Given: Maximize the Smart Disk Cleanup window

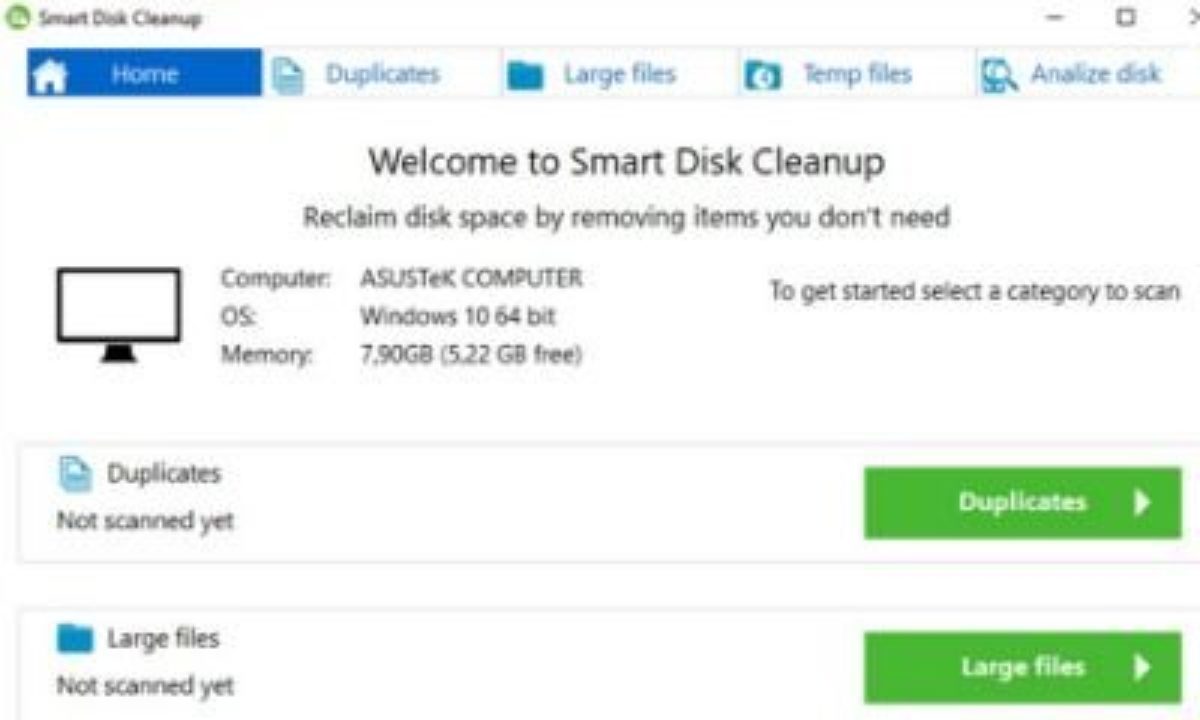Looking at the screenshot, I should (x=1126, y=18).
